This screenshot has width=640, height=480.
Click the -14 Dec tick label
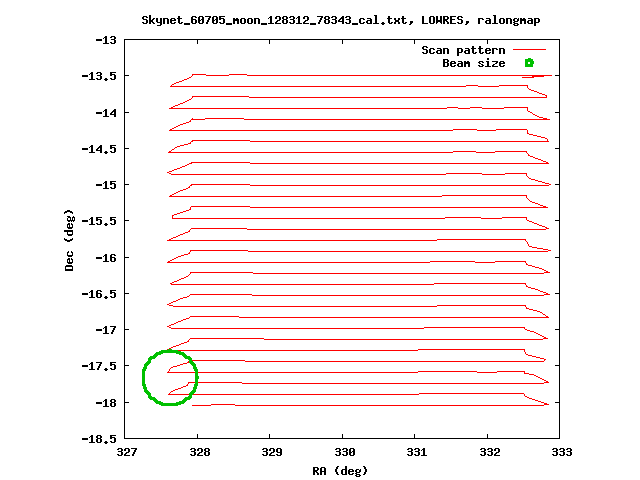point(106,113)
